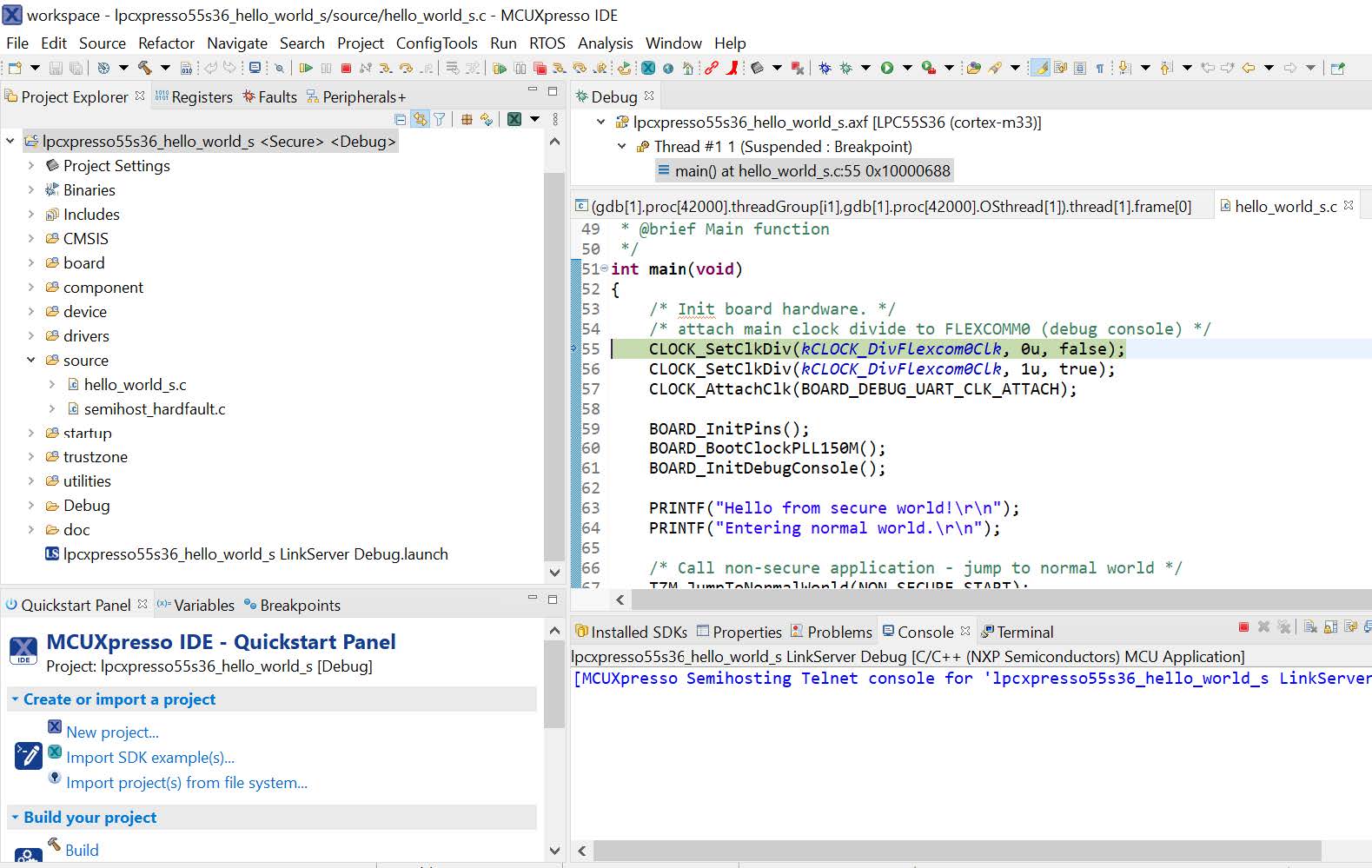
Task: Toggle Mark Occurrences highlighter in the toolbar
Action: click(1039, 68)
